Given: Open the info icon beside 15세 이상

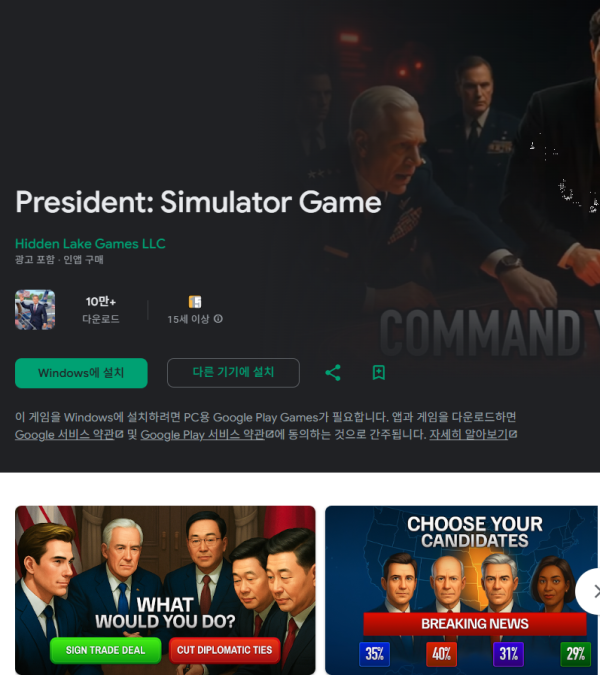Looking at the screenshot, I should pyautogui.click(x=218, y=319).
